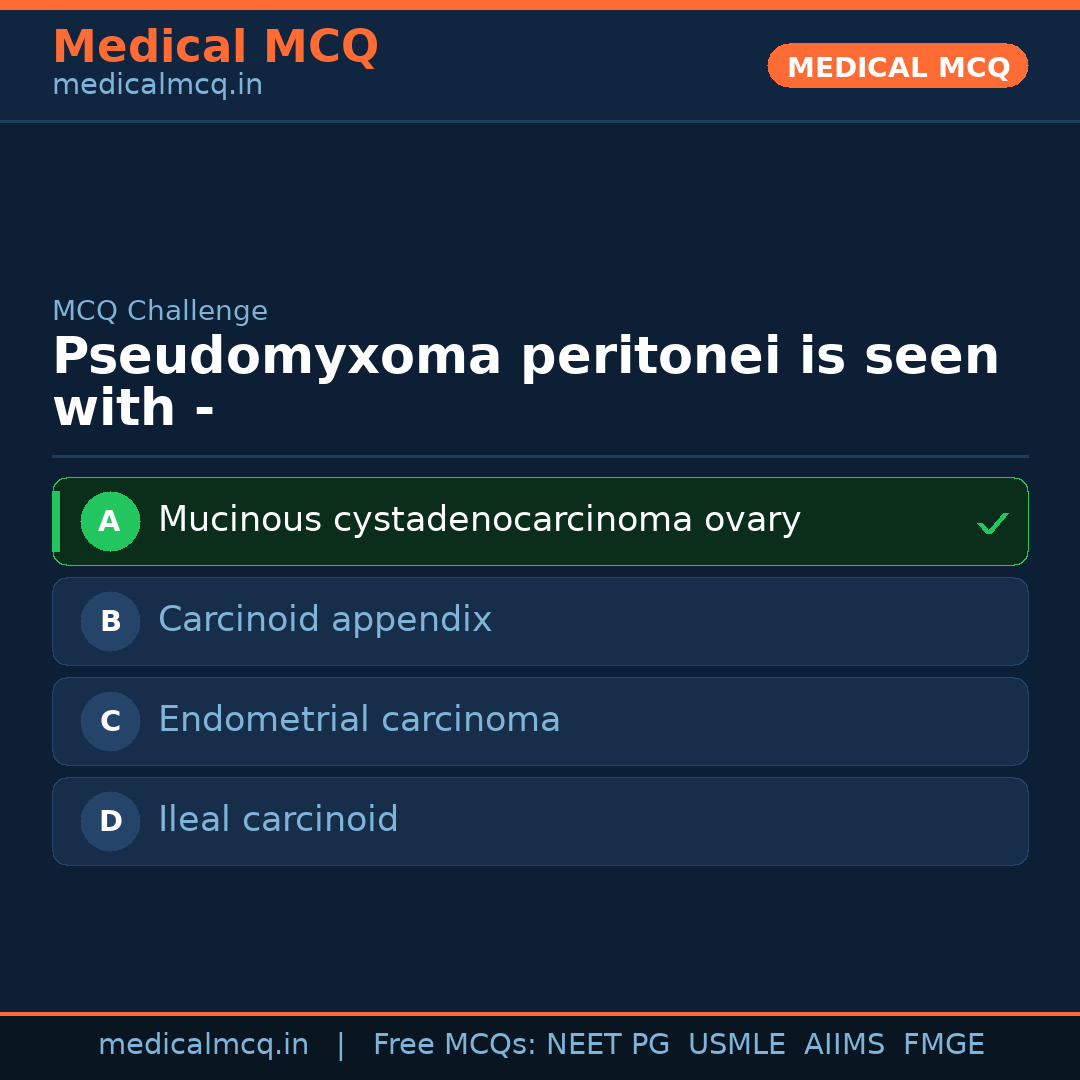Click the orange MEDICAL MCQ badge
The width and height of the screenshot is (1080, 1080).
(x=897, y=67)
